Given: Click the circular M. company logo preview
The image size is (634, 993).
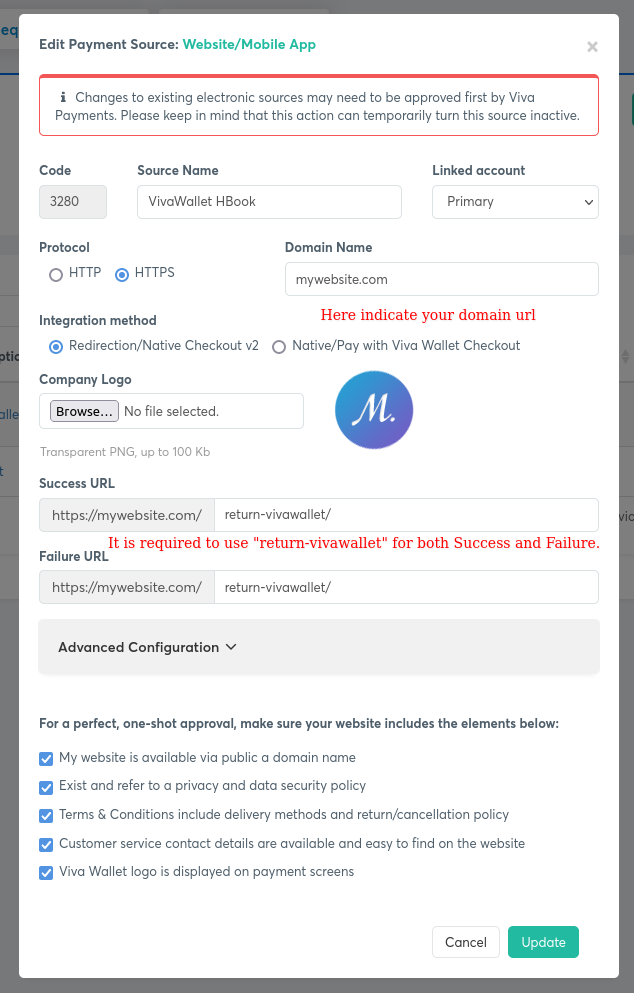Looking at the screenshot, I should 373,409.
